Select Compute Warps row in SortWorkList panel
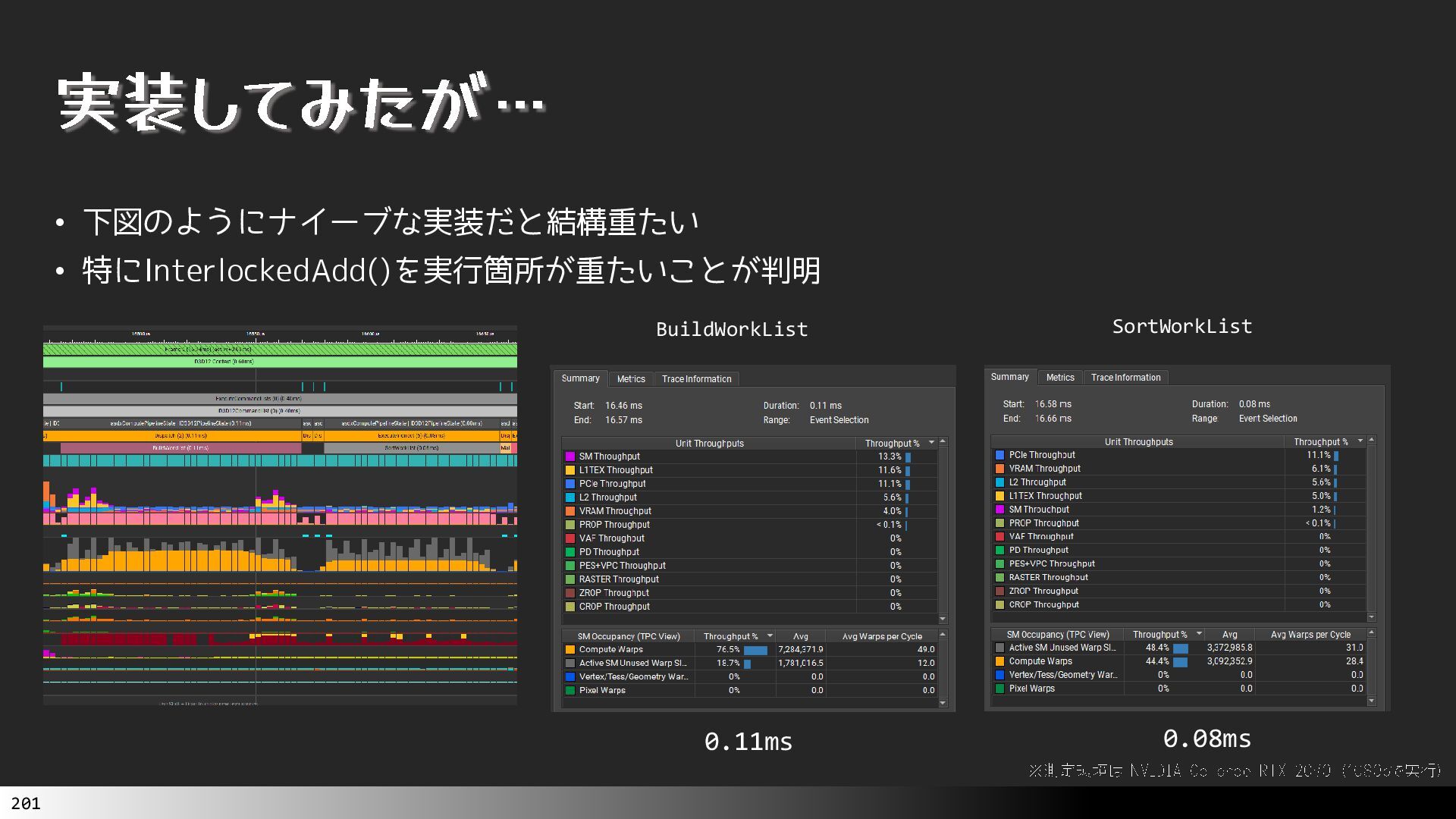Screen dimensions: 1456x819 pyautogui.click(x=1179, y=662)
